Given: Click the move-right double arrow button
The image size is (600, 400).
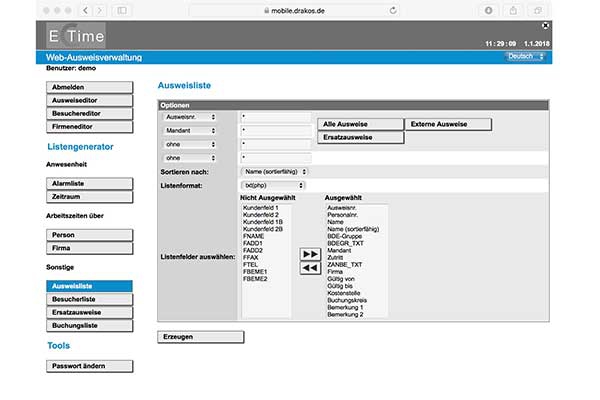Looking at the screenshot, I should pyautogui.click(x=310, y=254).
